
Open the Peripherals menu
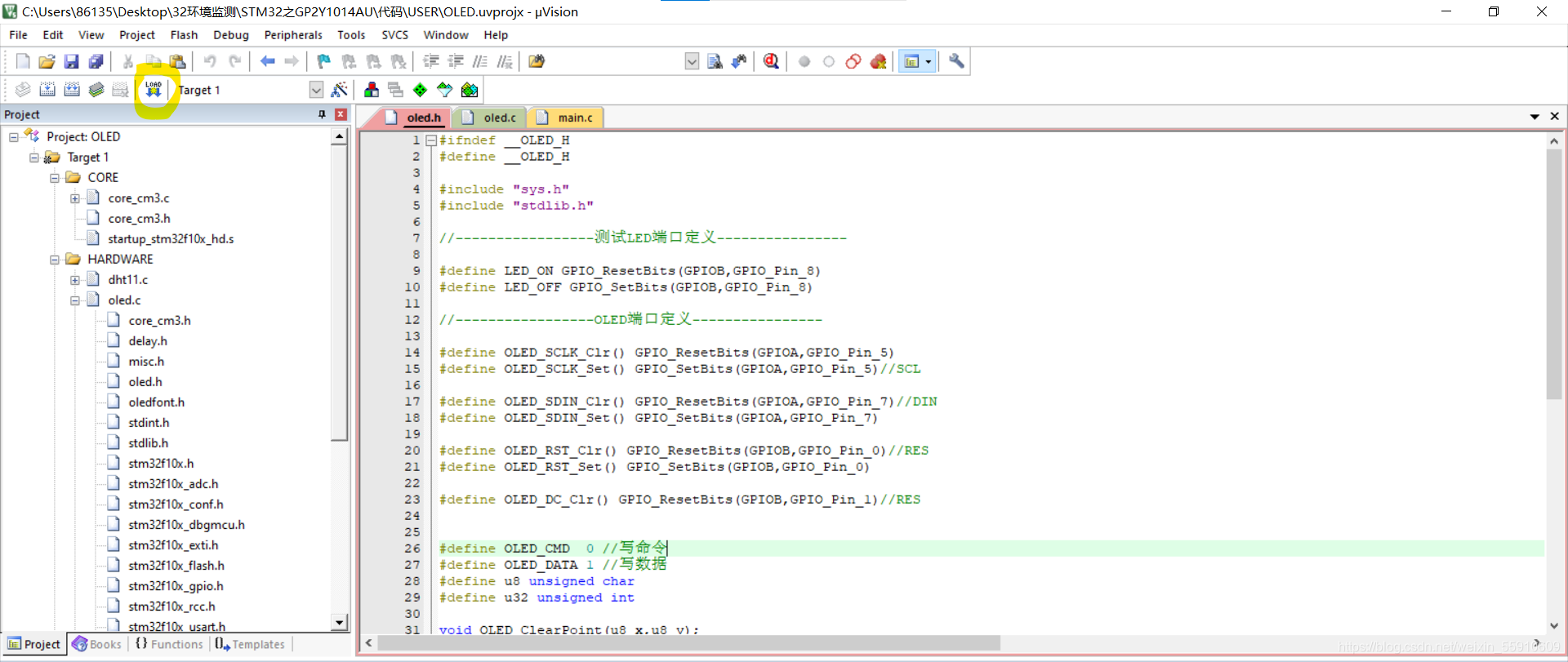click(293, 35)
